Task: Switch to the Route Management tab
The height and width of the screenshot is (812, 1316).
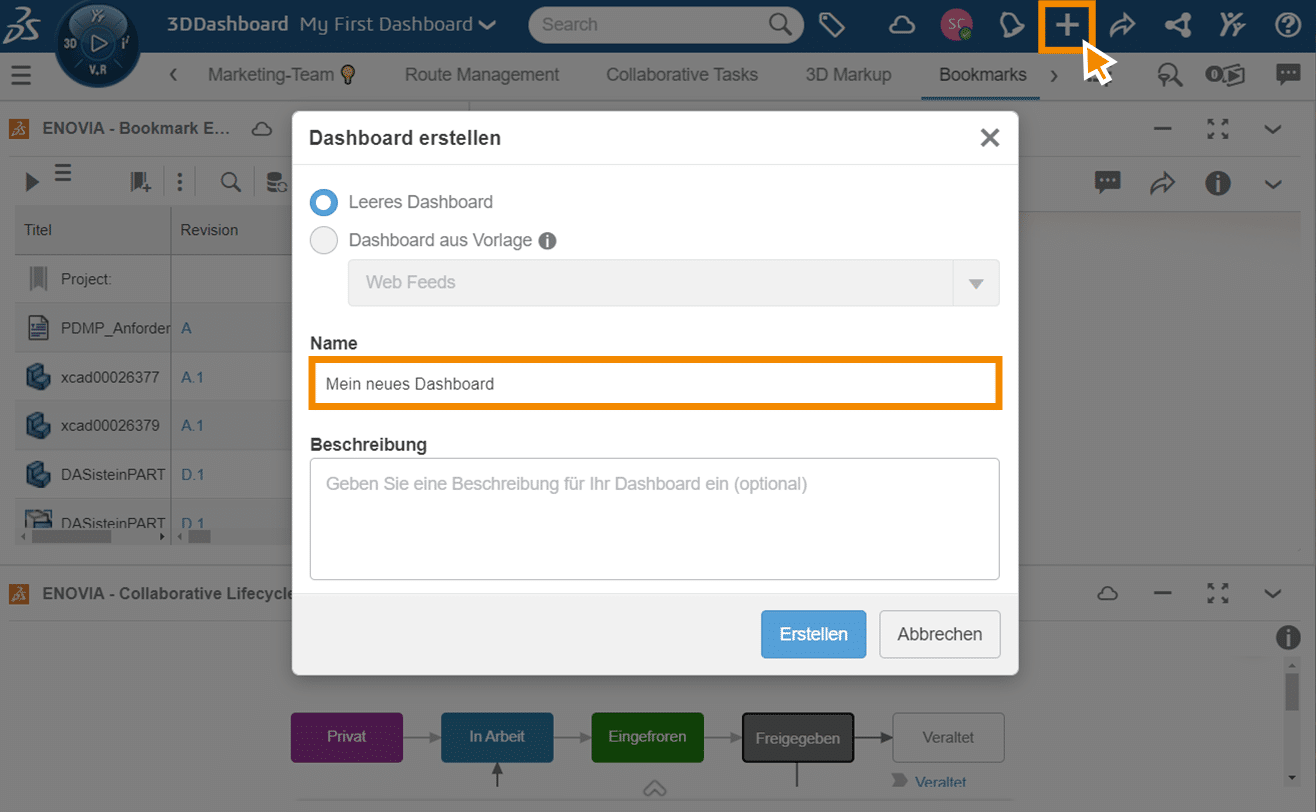Action: [x=482, y=75]
